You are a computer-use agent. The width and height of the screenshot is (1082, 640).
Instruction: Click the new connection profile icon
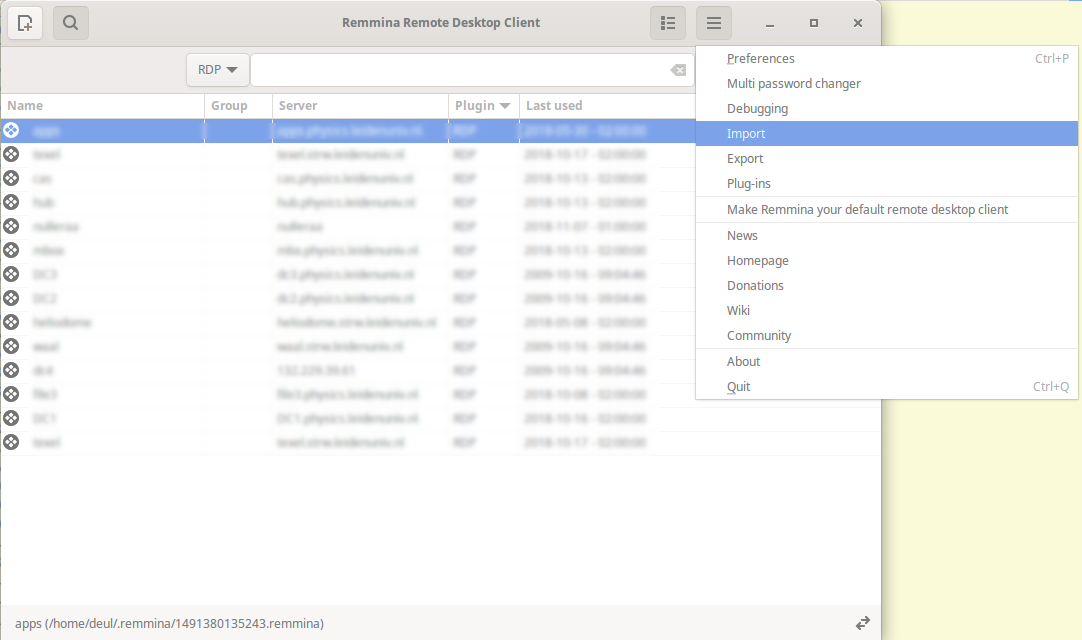(x=25, y=23)
